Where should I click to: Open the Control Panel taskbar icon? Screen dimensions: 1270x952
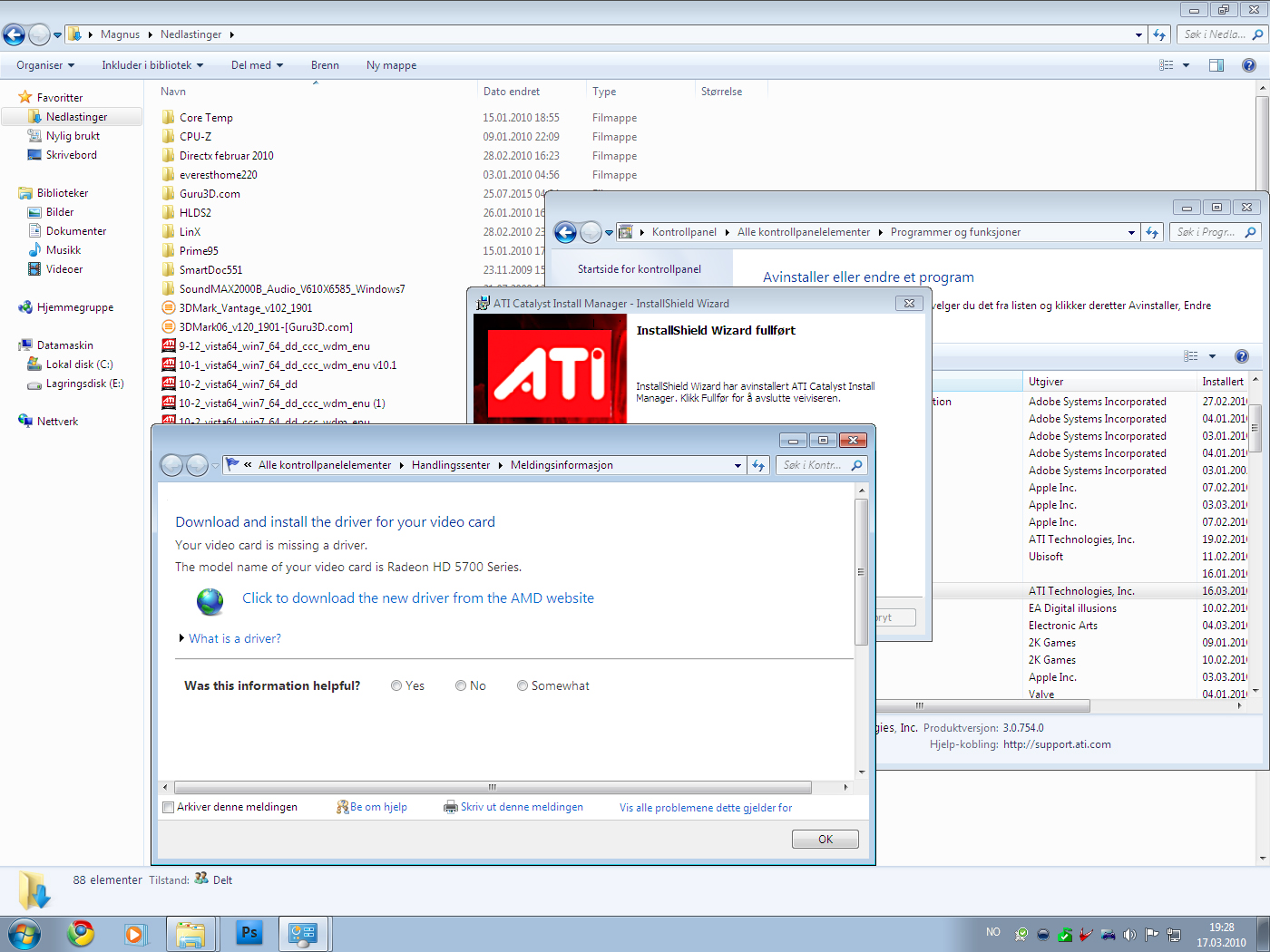303,933
